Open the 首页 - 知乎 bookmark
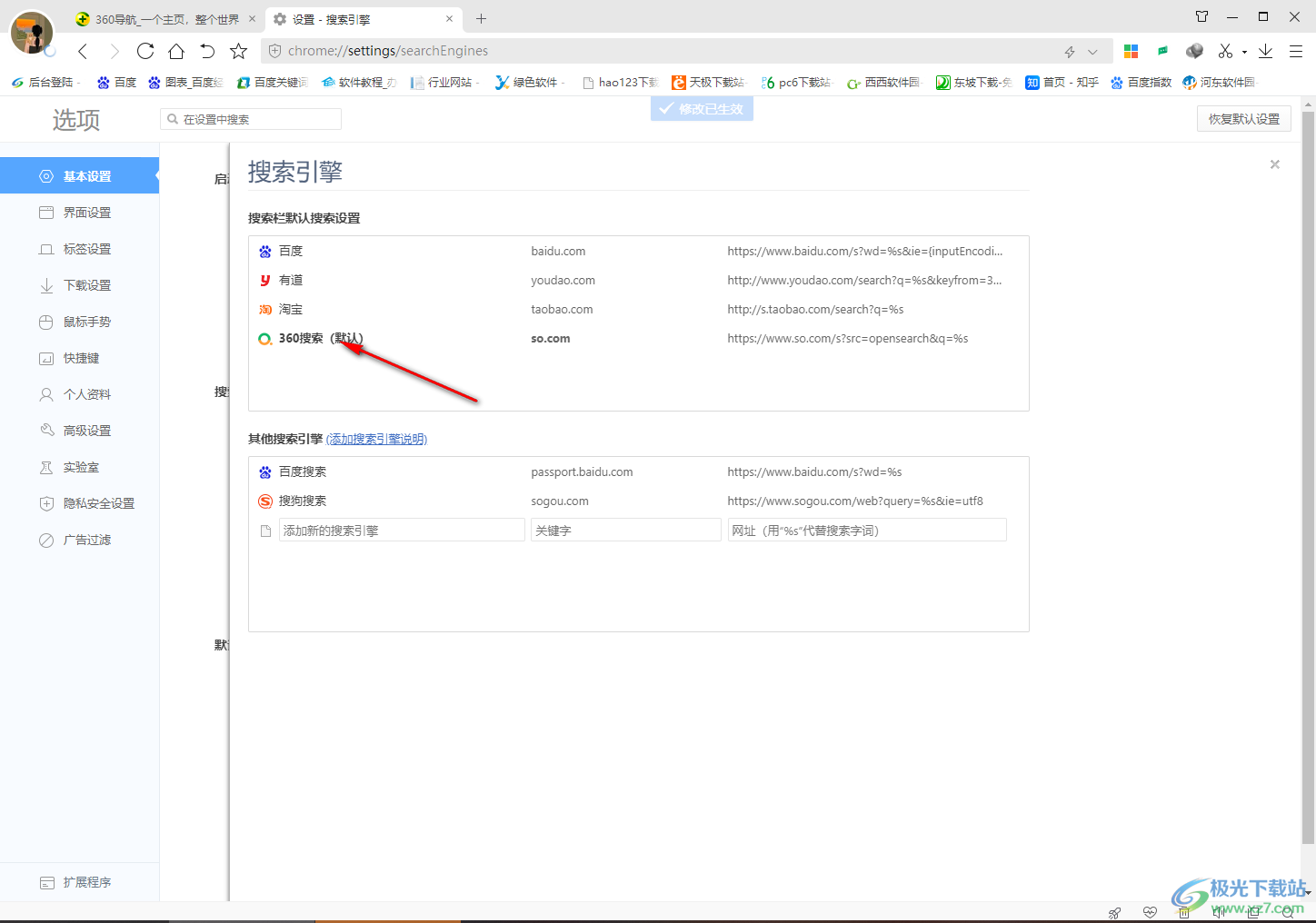This screenshot has height=923, width=1316. [x=1062, y=82]
